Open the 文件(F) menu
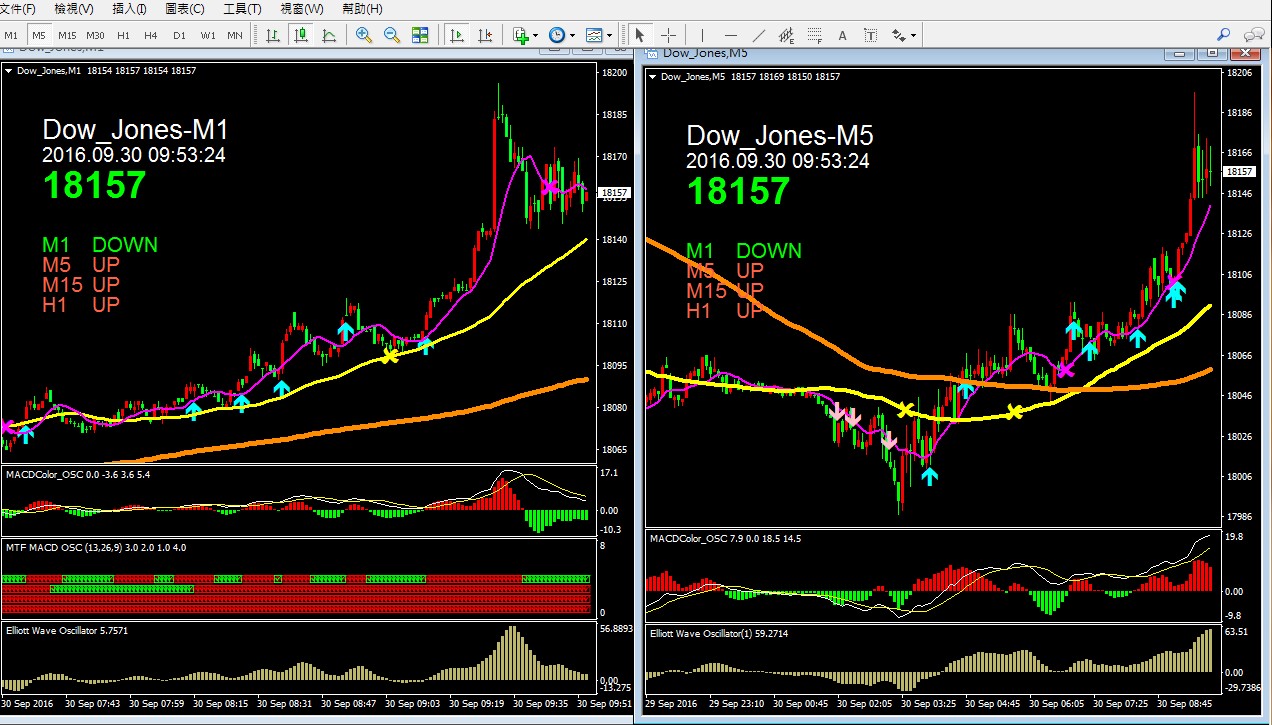This screenshot has width=1272, height=725. pyautogui.click(x=18, y=9)
